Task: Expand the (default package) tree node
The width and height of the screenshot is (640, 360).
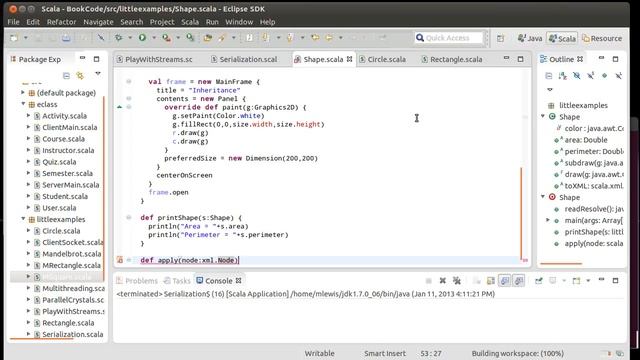Action: [x=23, y=93]
